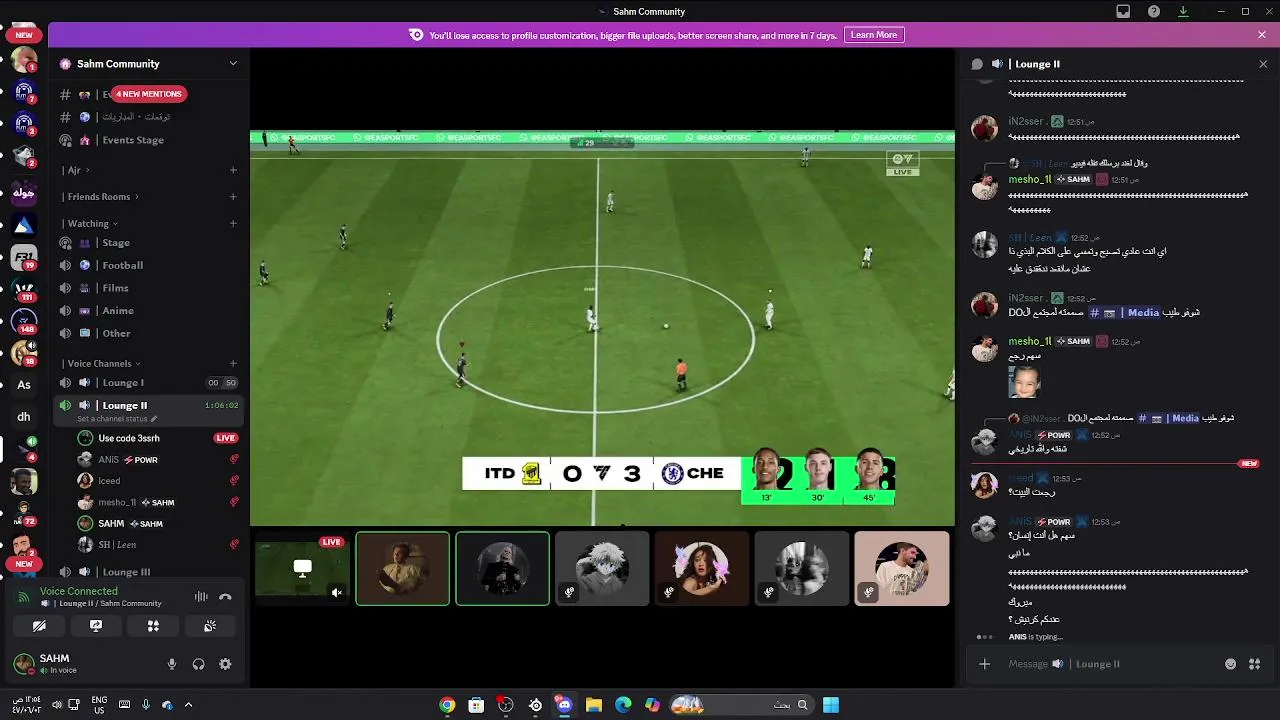The image size is (1280, 720).
Task: Add channel to Friends Rooms category
Action: (x=233, y=197)
